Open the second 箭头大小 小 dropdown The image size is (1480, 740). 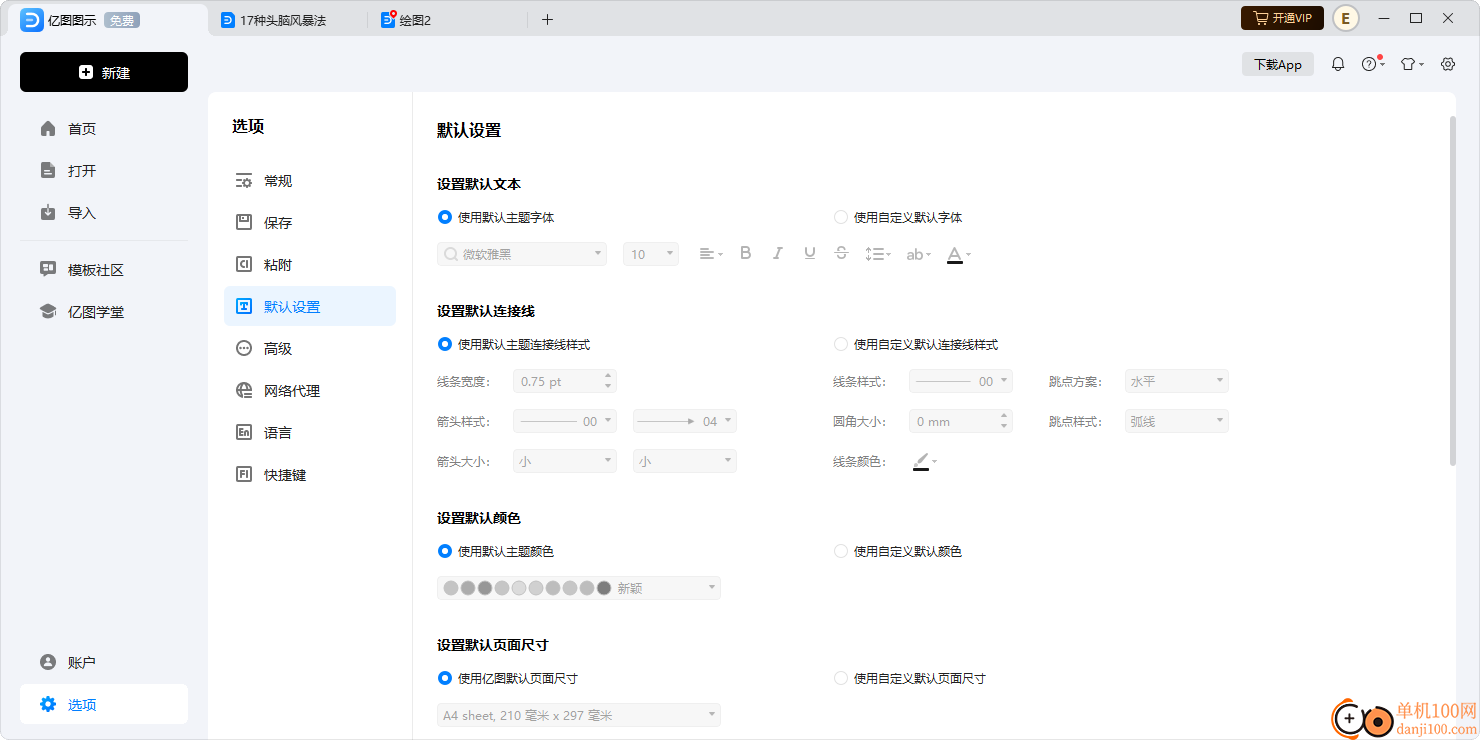point(685,461)
